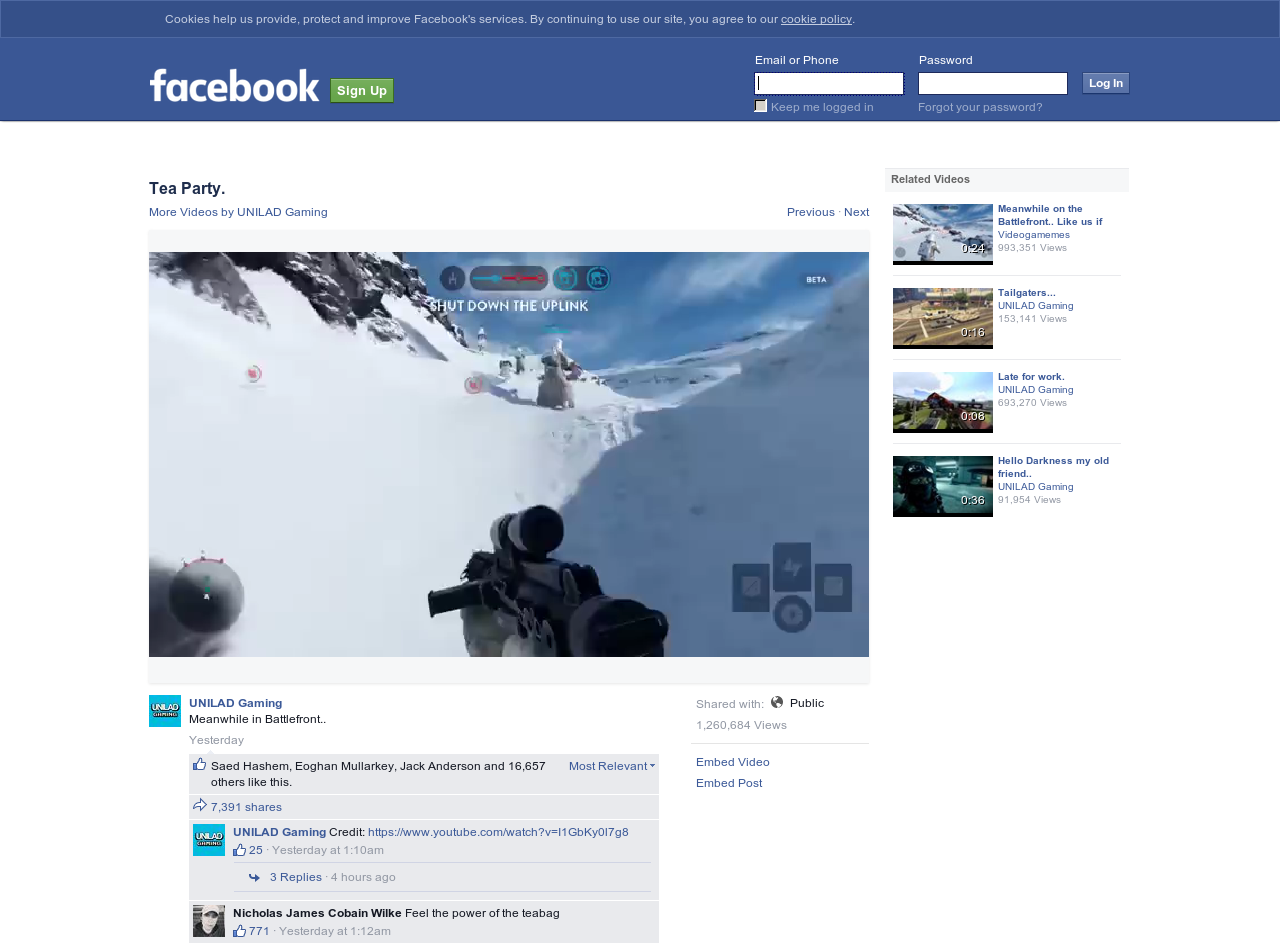
Task: Click the 4 hours ago reply time
Action: [x=363, y=877]
